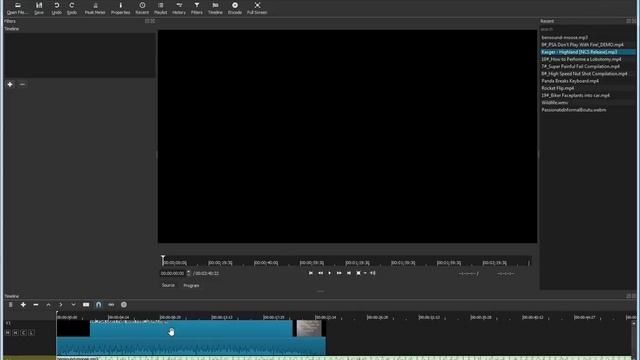Open the Encode panel
This screenshot has height=360, width=640.
(235, 8)
